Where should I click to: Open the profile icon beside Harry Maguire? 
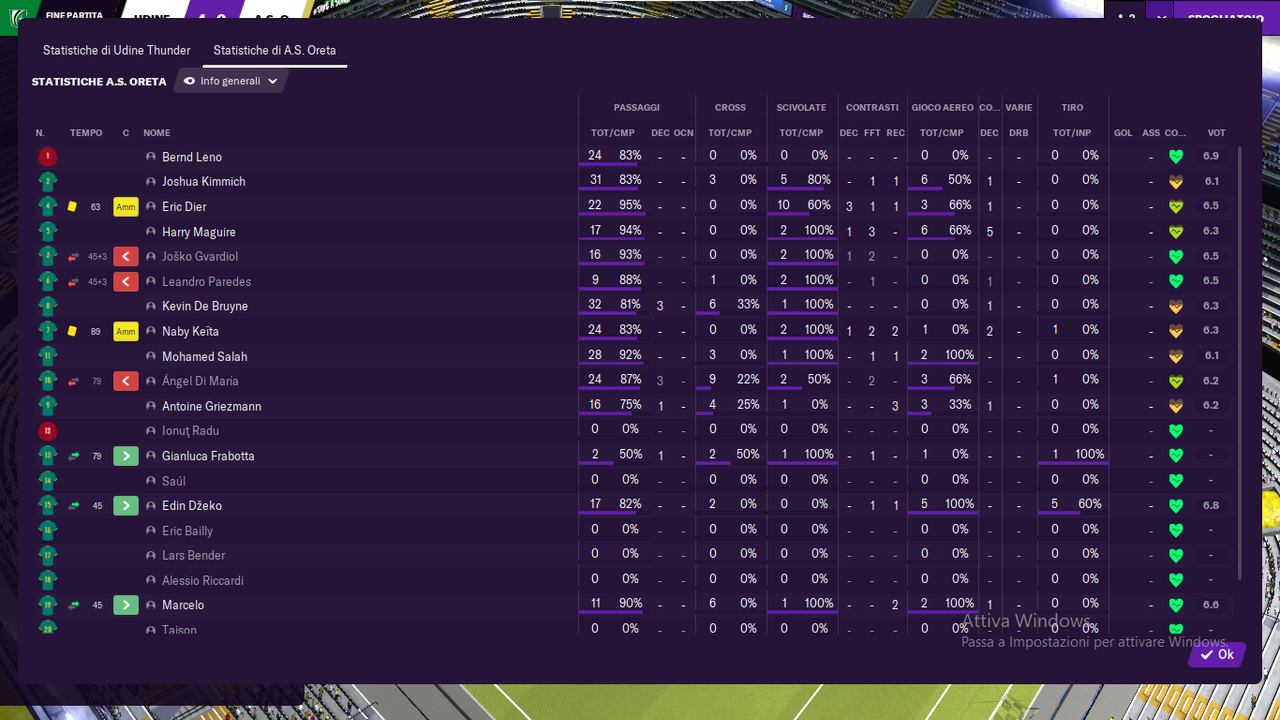pos(151,232)
